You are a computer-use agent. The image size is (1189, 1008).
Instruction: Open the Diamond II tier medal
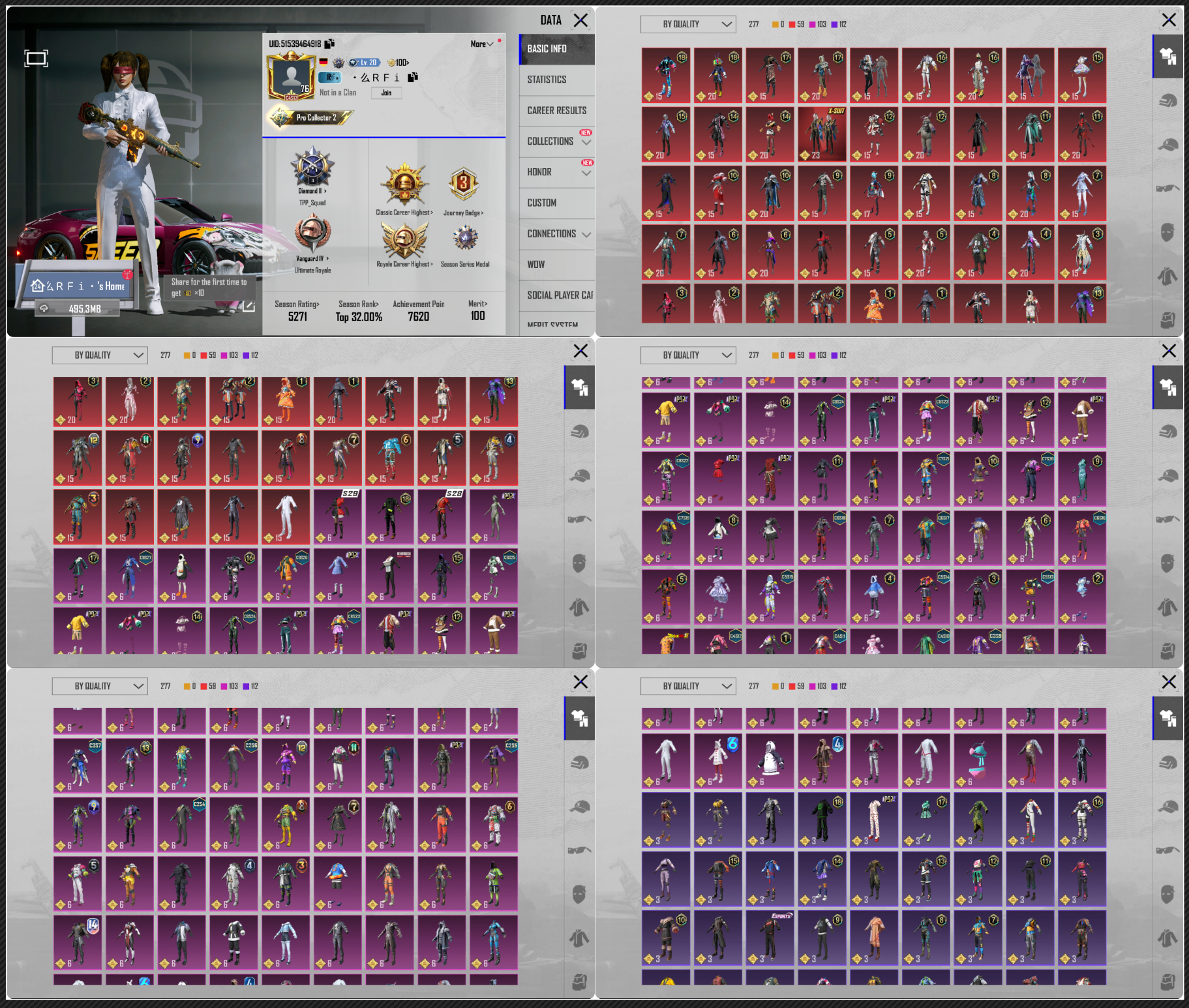pyautogui.click(x=312, y=168)
